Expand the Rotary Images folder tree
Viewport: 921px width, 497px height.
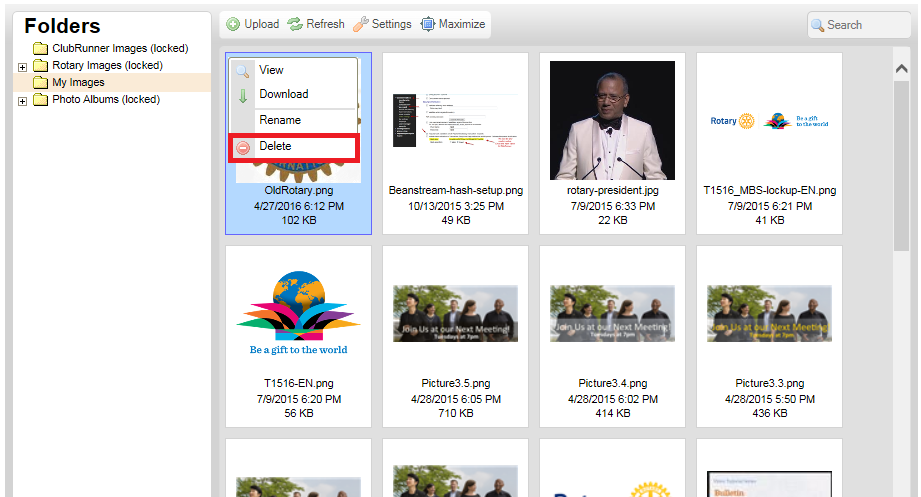click(x=23, y=66)
